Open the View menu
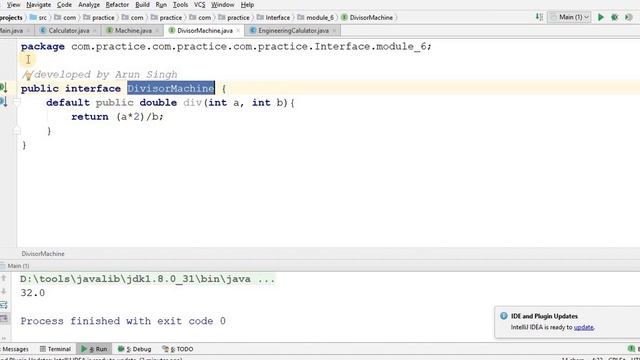Viewport: 640px width, 360px height. click(x=13, y=5)
